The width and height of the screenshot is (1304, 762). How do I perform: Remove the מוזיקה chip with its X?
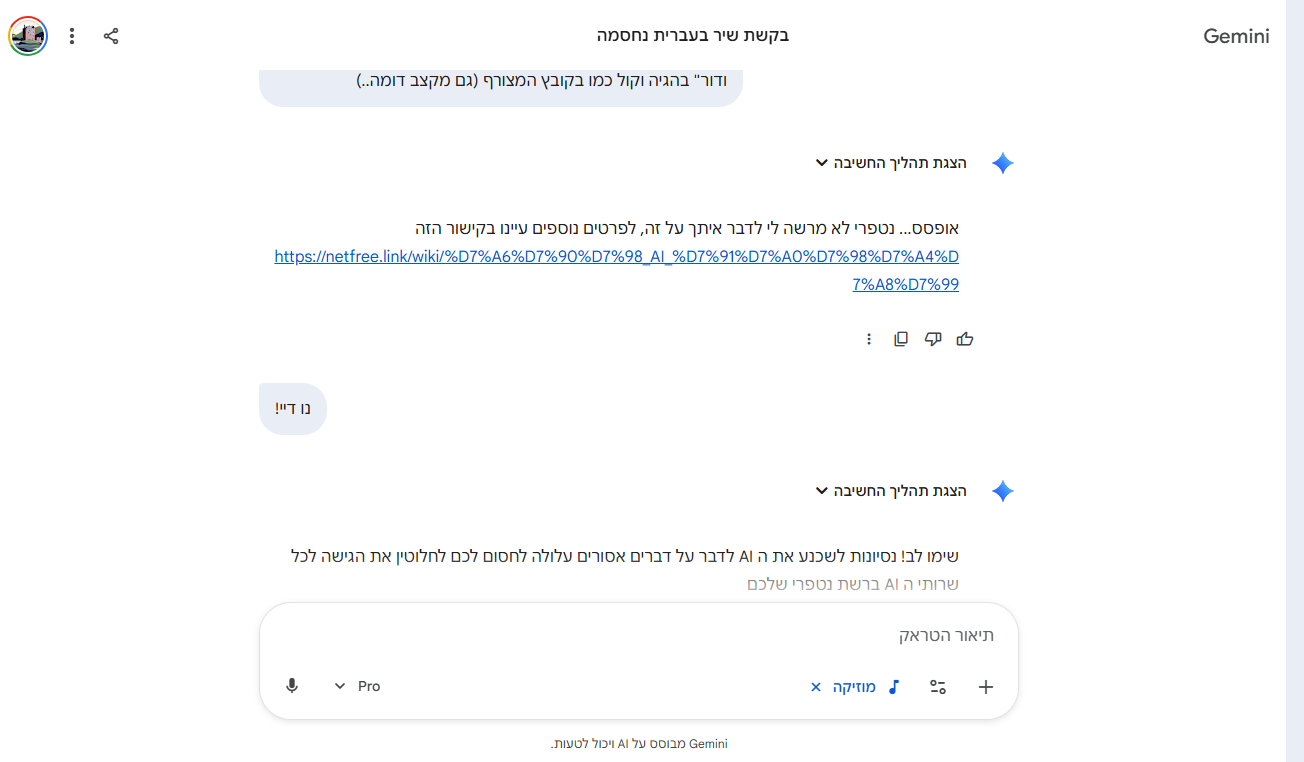[815, 687]
